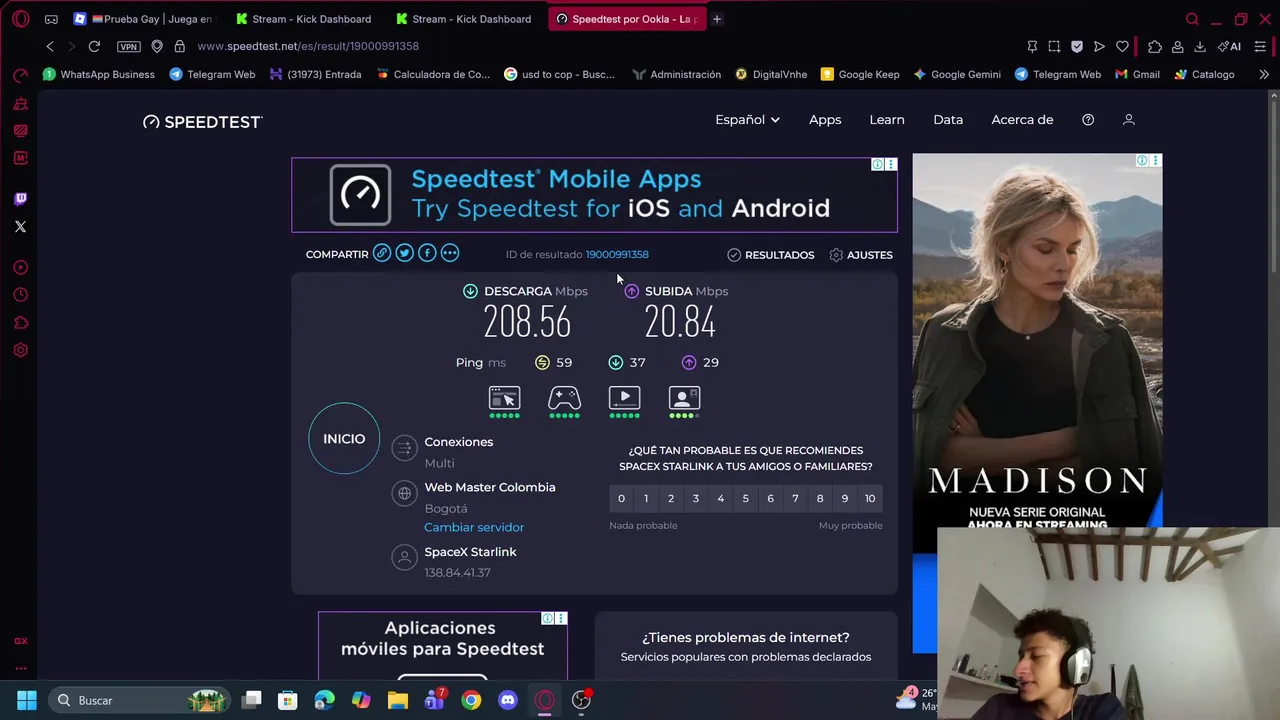Screen dimensions: 1280x720
Task: Switch to the Prueba Gay browser tab
Action: pyautogui.click(x=145, y=19)
